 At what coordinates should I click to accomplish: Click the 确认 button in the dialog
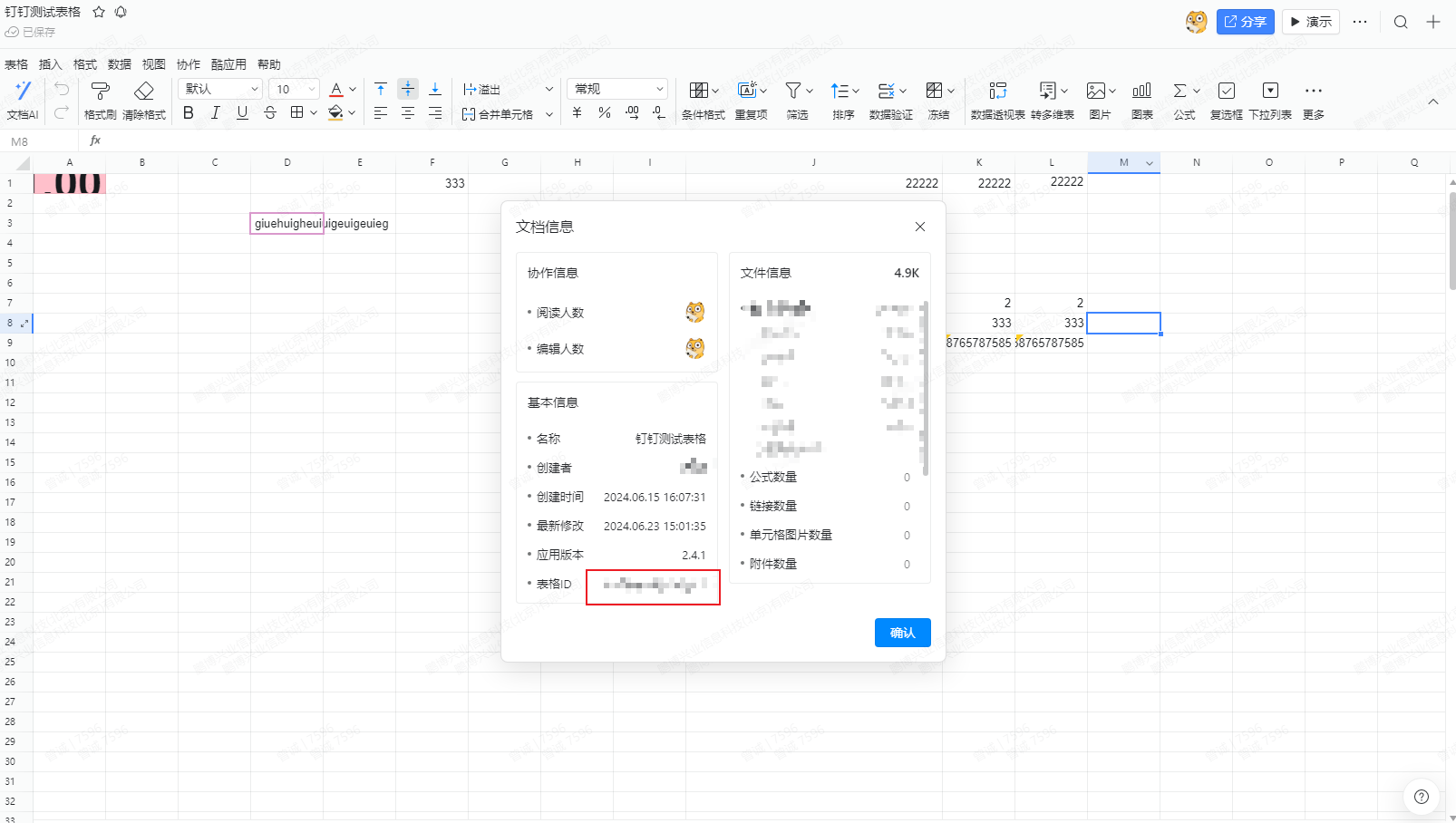pos(902,633)
